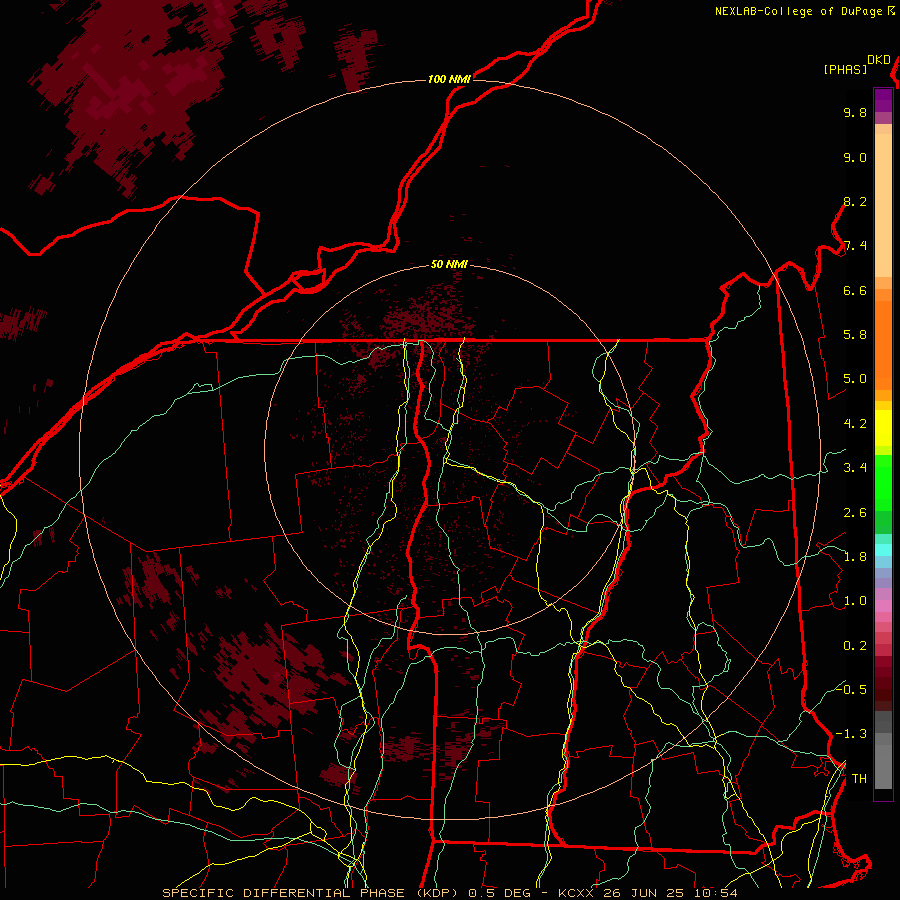The width and height of the screenshot is (900, 900).
Task: Click the 2.6 legend value
Action: coord(855,513)
